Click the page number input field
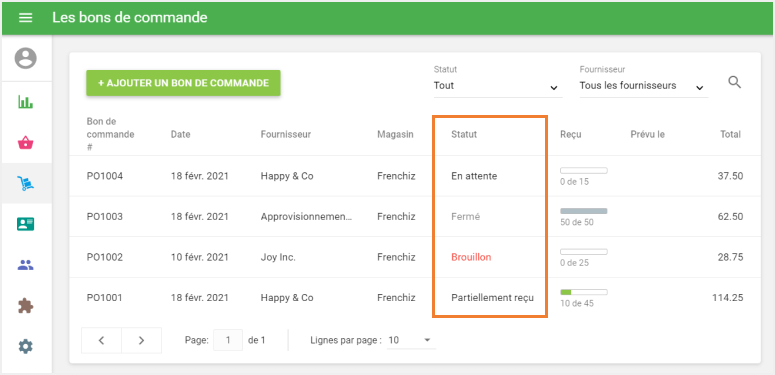The image size is (775, 375). tap(228, 340)
